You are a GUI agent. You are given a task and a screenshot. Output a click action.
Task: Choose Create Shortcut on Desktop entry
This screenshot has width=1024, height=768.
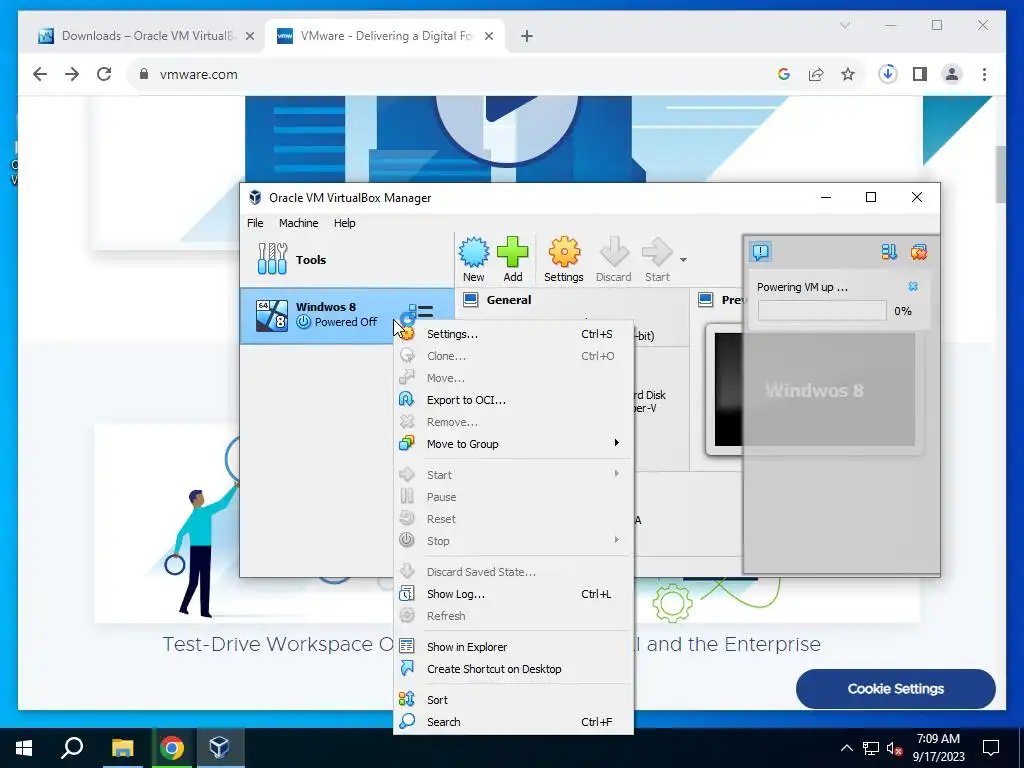click(x=513, y=669)
